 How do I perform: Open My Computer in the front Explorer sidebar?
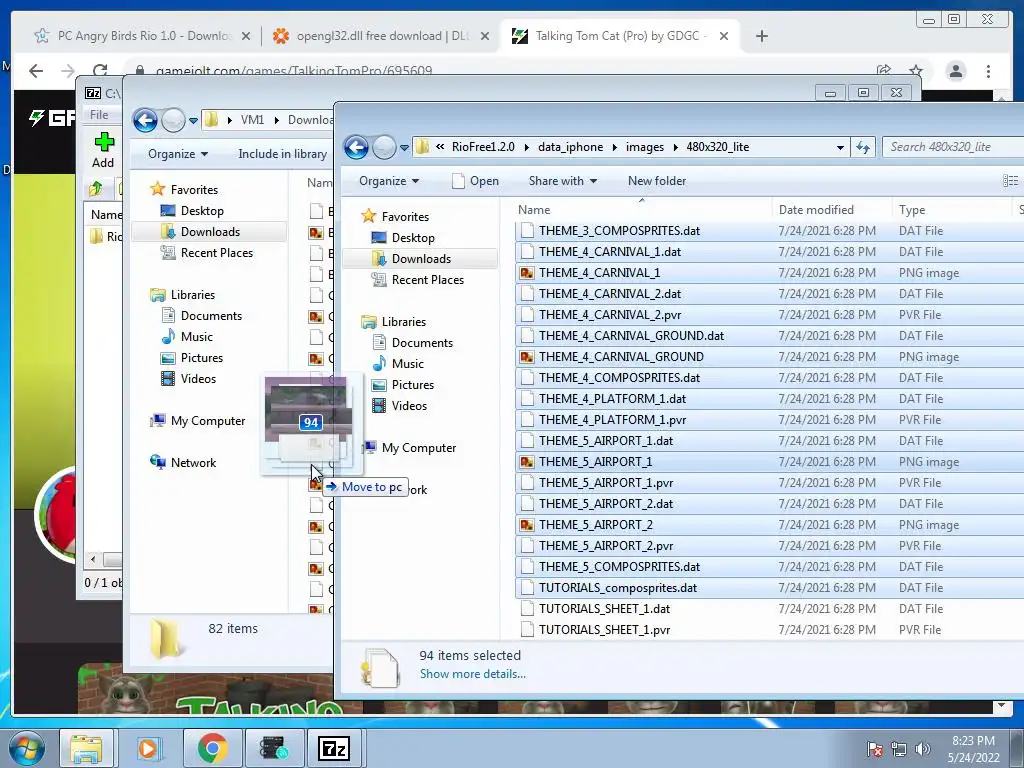click(419, 448)
